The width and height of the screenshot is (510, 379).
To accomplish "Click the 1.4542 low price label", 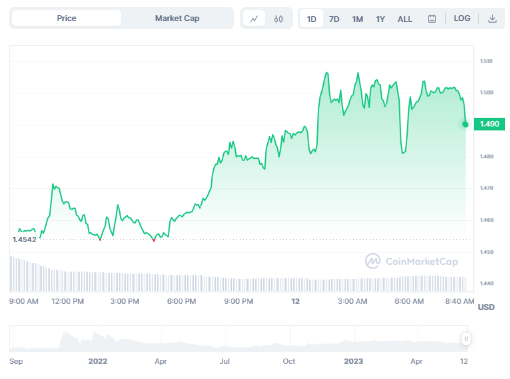I will (x=24, y=239).
